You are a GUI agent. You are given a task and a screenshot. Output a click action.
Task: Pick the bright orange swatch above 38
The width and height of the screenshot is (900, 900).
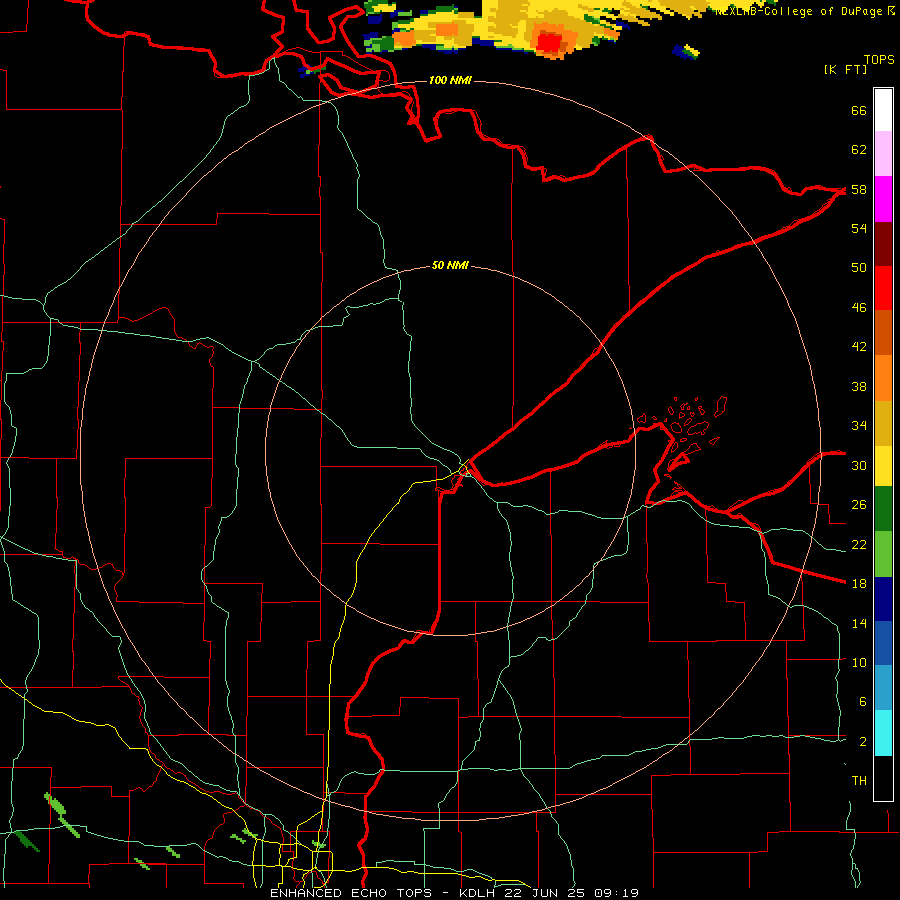coord(883,378)
